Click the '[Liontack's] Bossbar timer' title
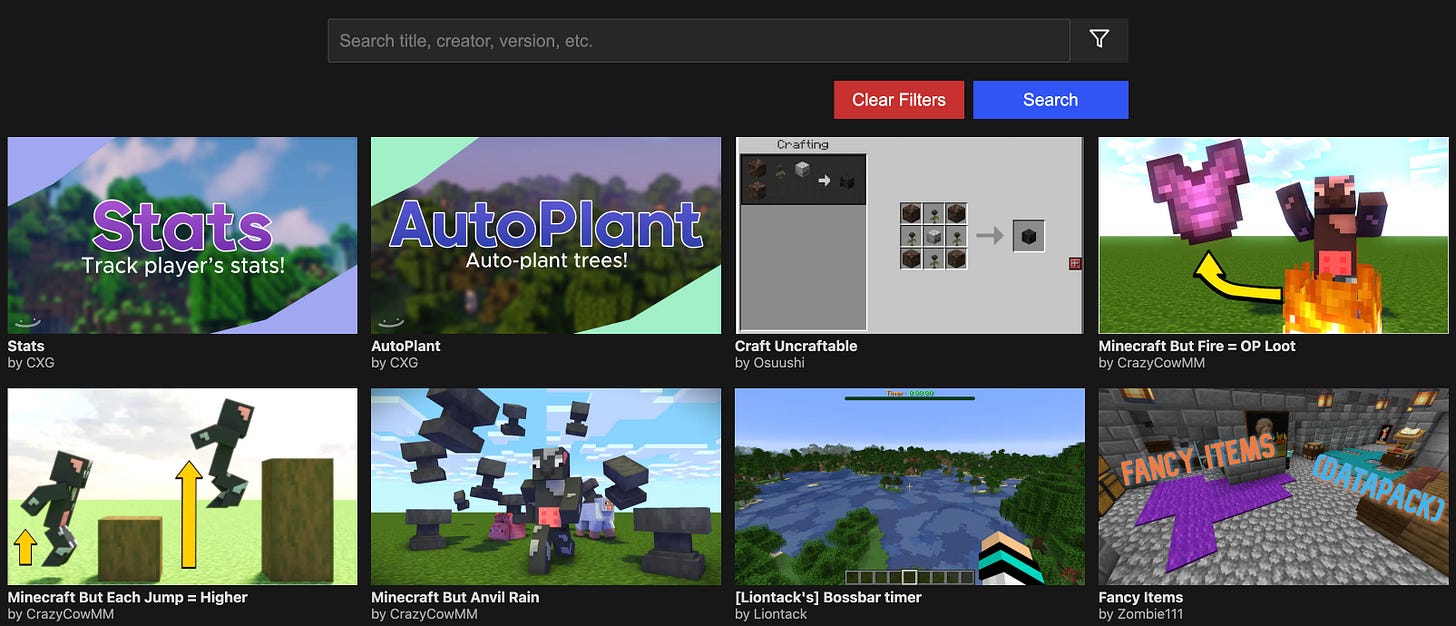Viewport: 1456px width, 626px height. point(828,597)
